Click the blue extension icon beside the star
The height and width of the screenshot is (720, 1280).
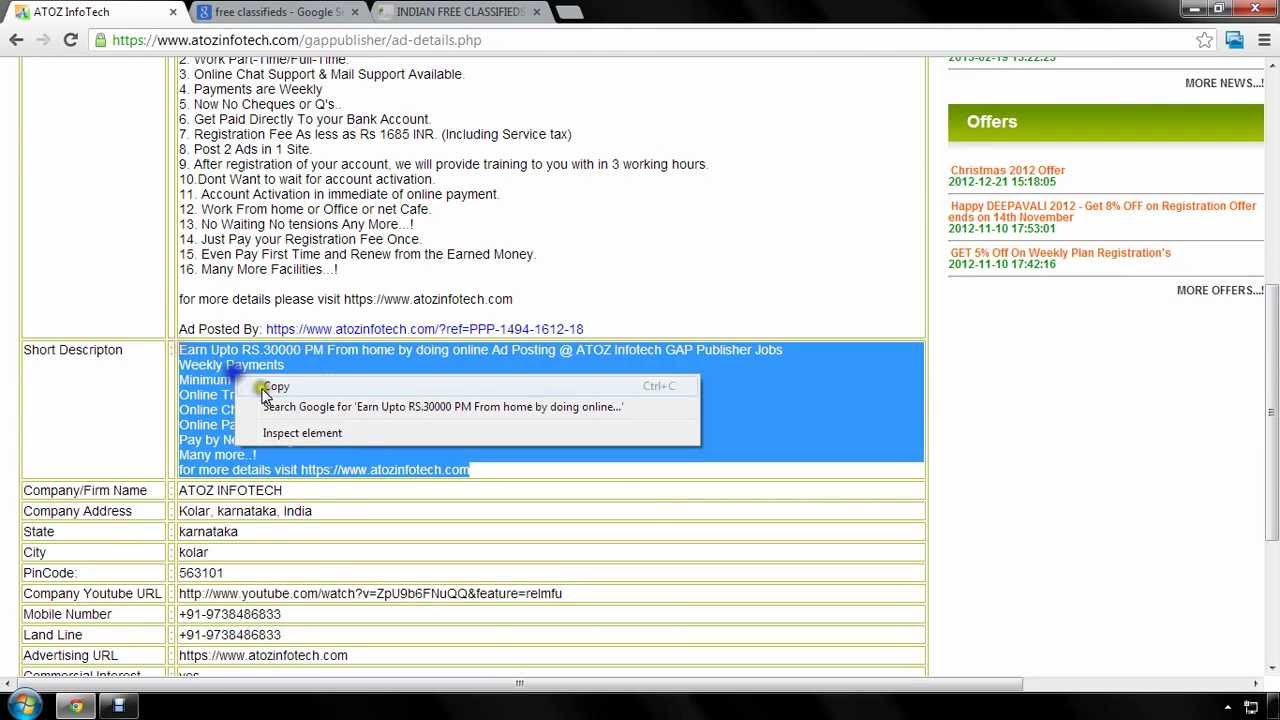(1235, 40)
